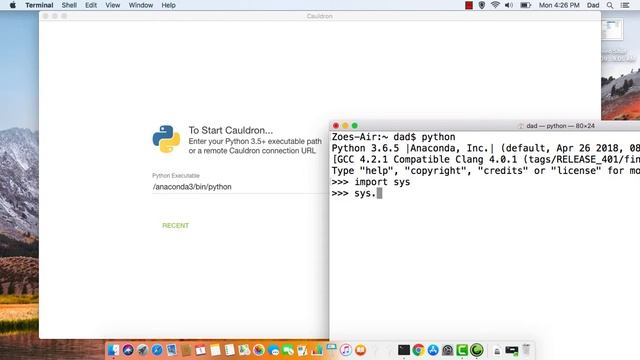This screenshot has width=640, height=360.
Task: Click the red recording status icon in the menu bar
Action: [469, 5]
